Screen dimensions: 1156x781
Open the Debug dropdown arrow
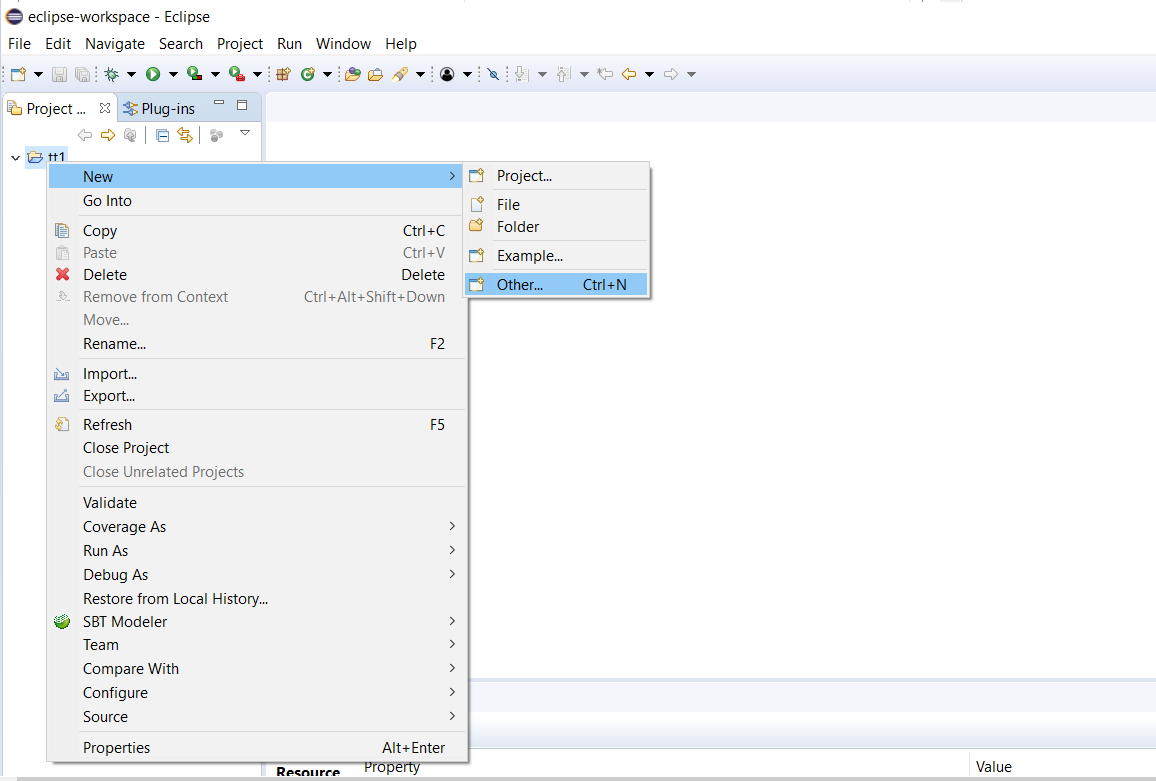click(x=131, y=74)
